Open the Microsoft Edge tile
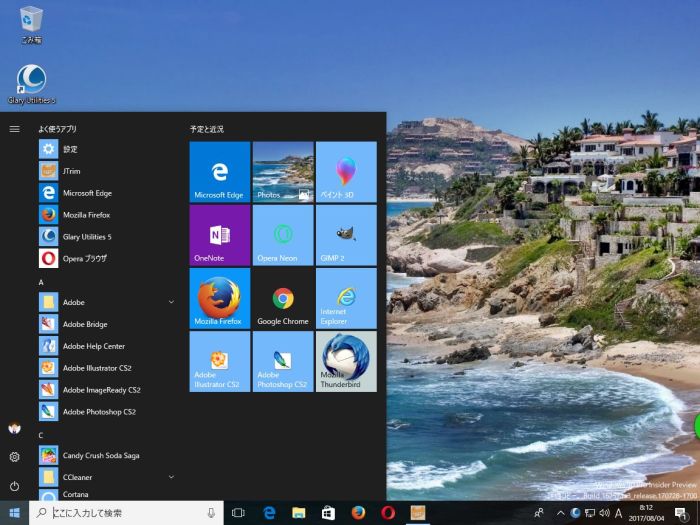 tap(219, 171)
